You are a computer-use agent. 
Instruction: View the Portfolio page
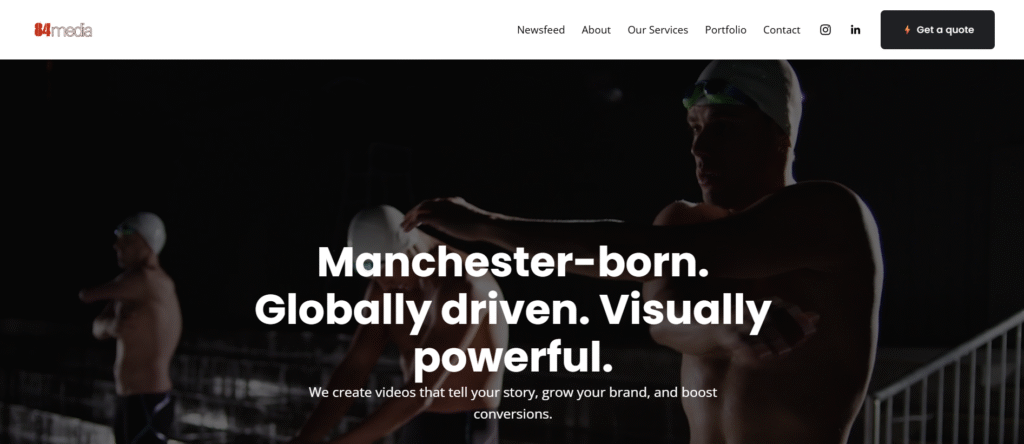[726, 30]
